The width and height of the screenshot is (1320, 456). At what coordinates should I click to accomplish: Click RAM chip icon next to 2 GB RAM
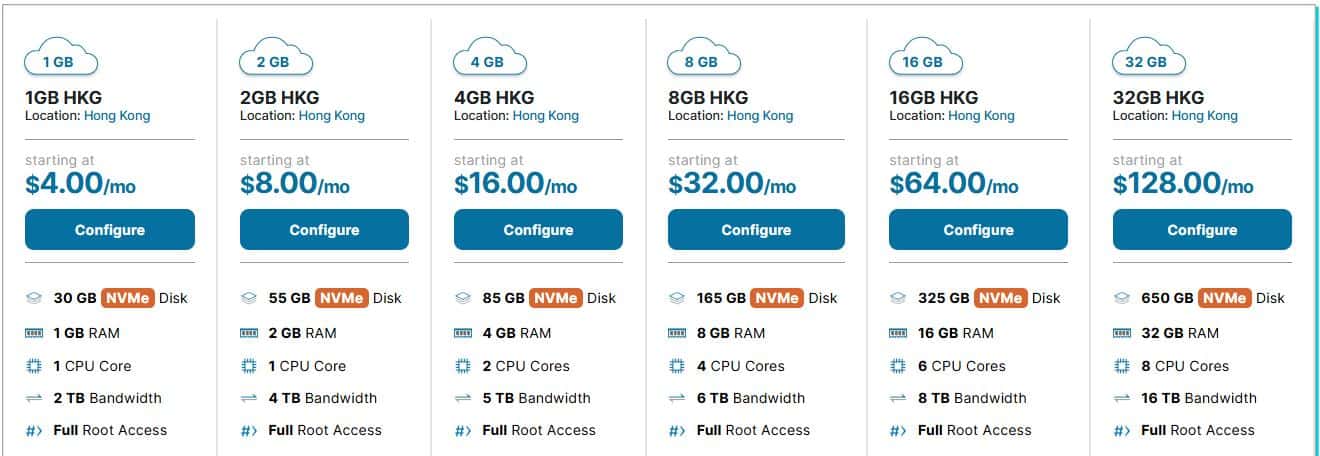point(249,333)
